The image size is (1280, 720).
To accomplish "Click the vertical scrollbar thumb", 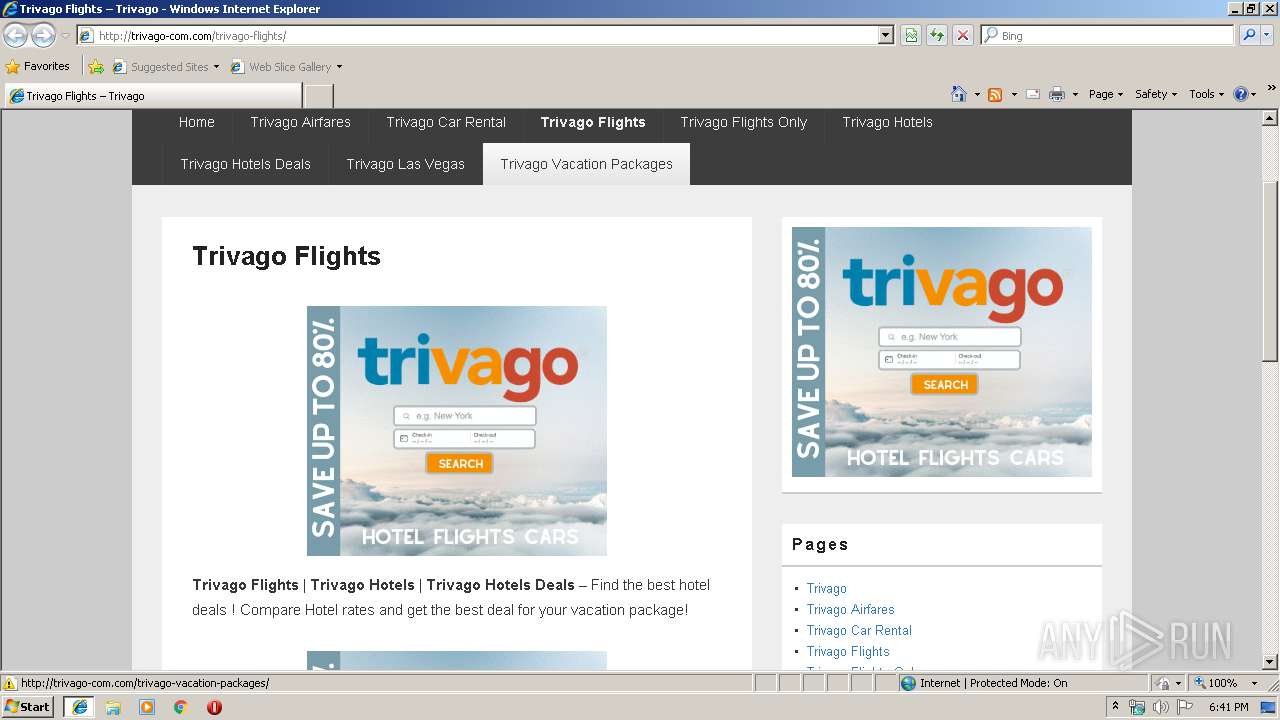I will 1270,271.
